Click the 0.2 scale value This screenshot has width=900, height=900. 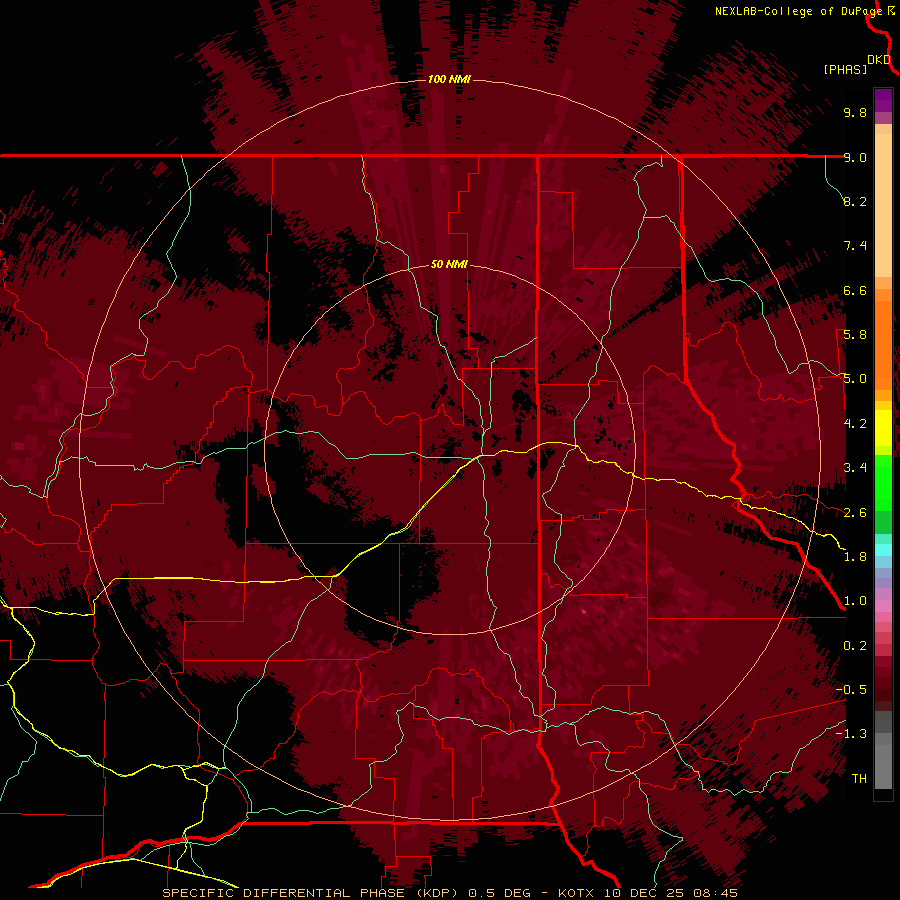(x=855, y=646)
